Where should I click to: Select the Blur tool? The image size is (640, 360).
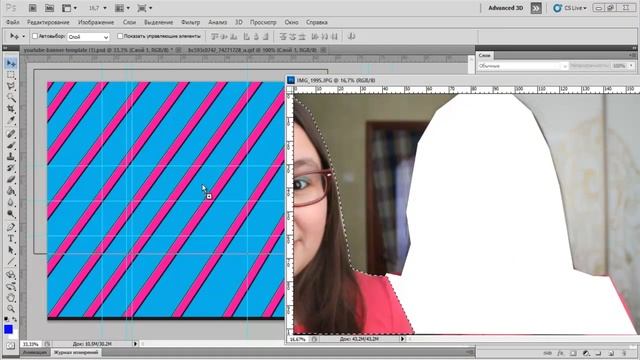(11, 202)
